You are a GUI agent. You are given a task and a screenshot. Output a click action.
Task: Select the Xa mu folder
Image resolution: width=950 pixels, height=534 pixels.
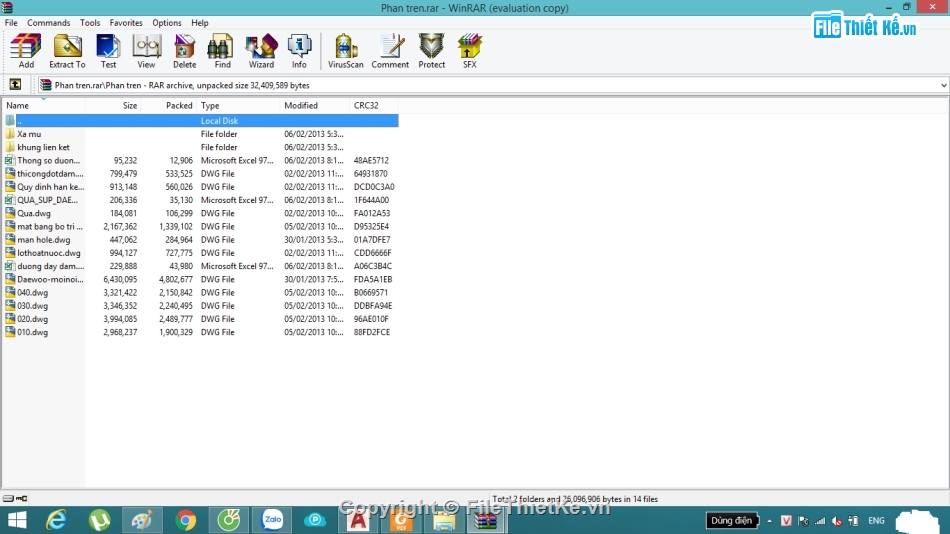point(201,134)
